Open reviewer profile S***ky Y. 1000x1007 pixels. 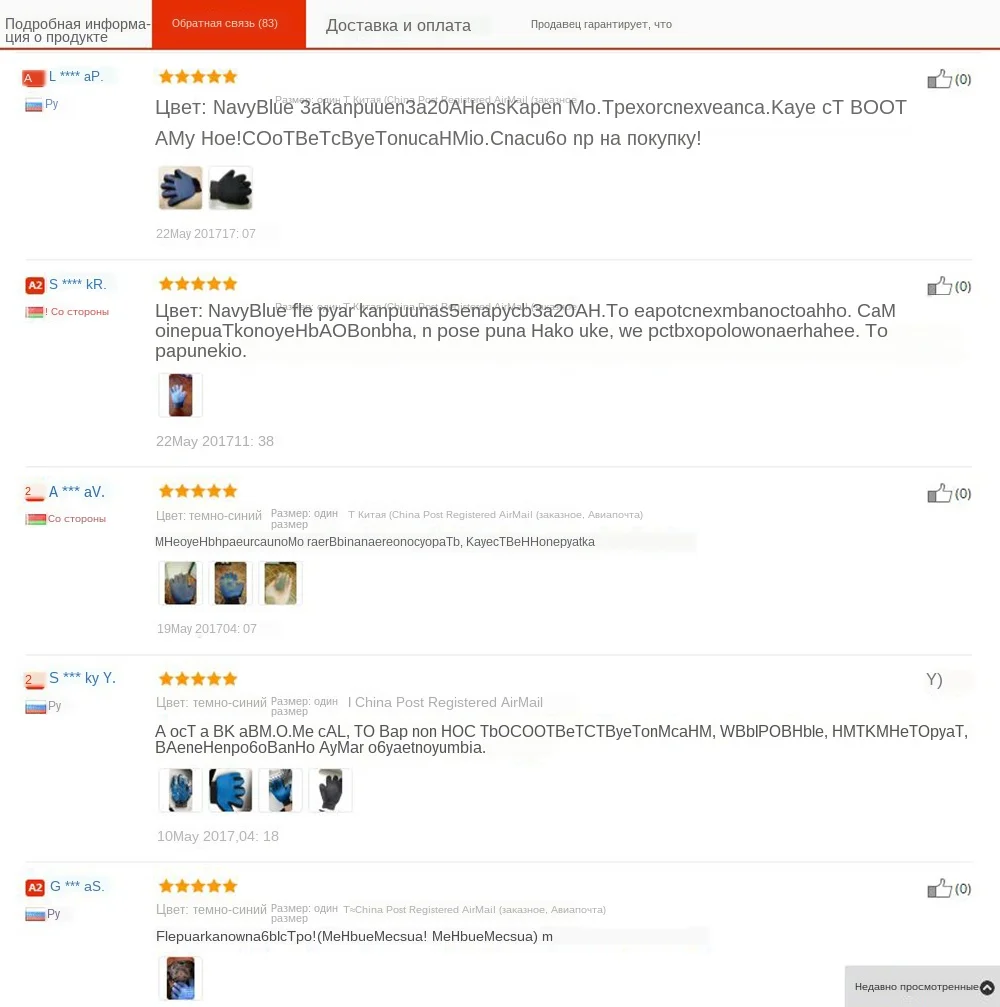82,678
